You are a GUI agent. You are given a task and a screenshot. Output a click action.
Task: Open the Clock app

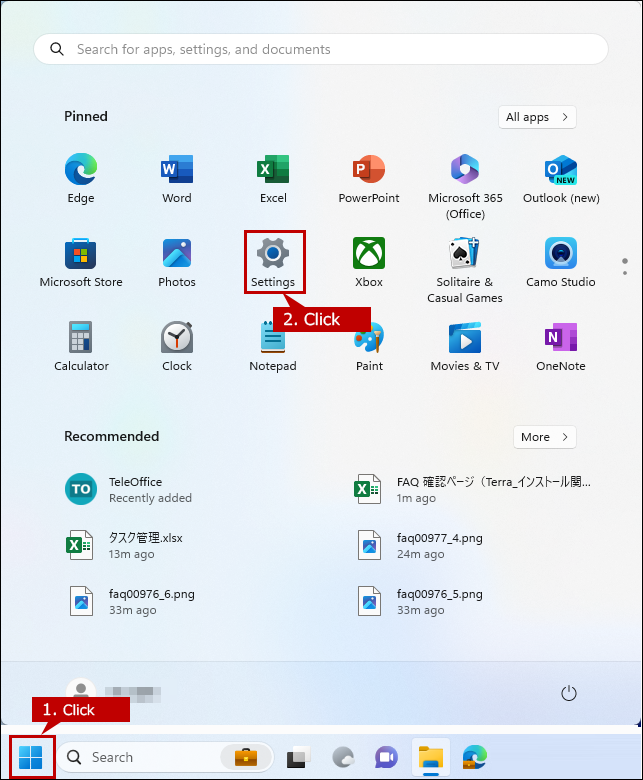177,347
